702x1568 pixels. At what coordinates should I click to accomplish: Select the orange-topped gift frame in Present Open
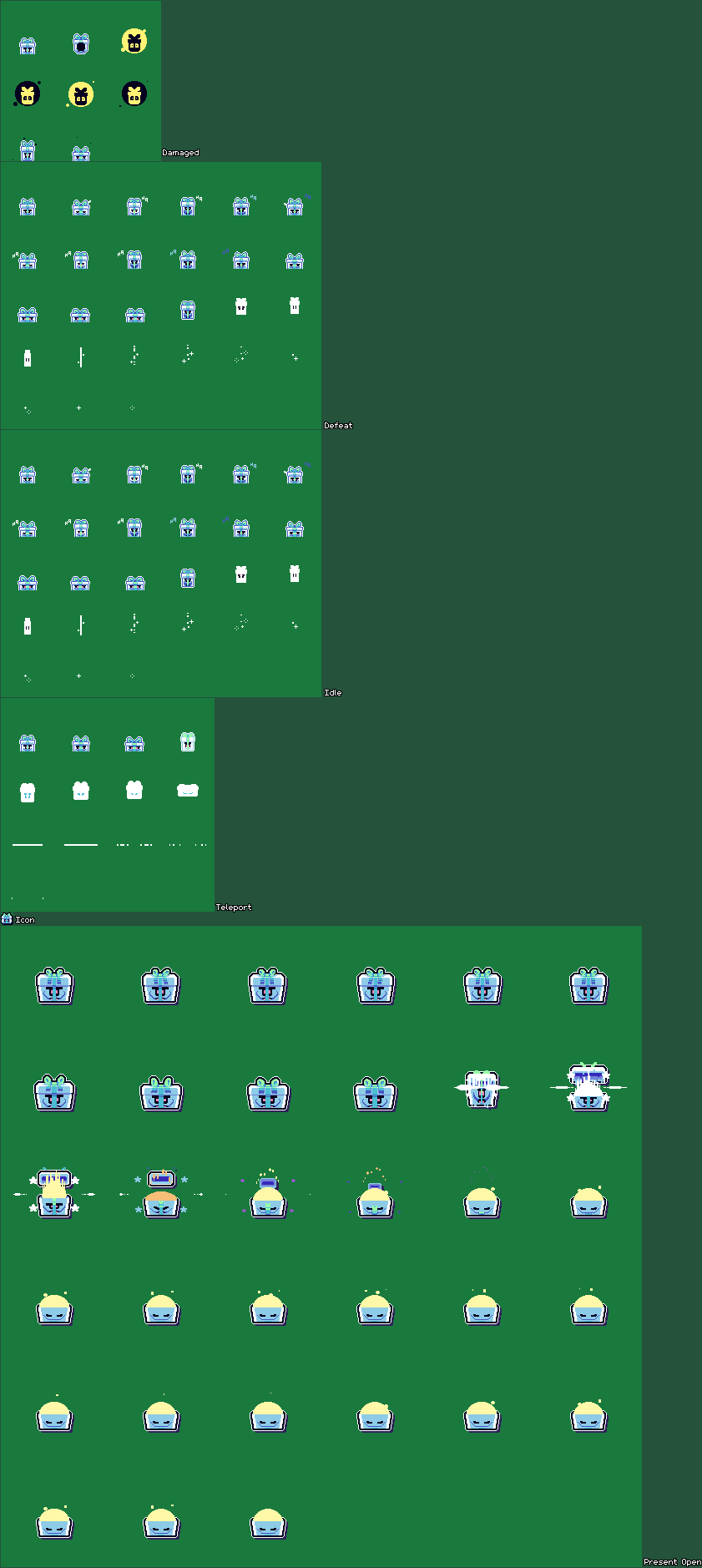(x=161, y=1196)
